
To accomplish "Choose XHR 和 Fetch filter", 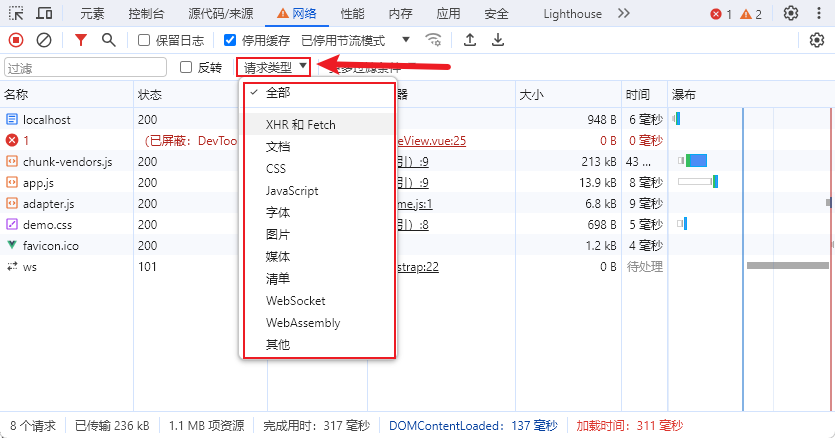I will pyautogui.click(x=319, y=125).
